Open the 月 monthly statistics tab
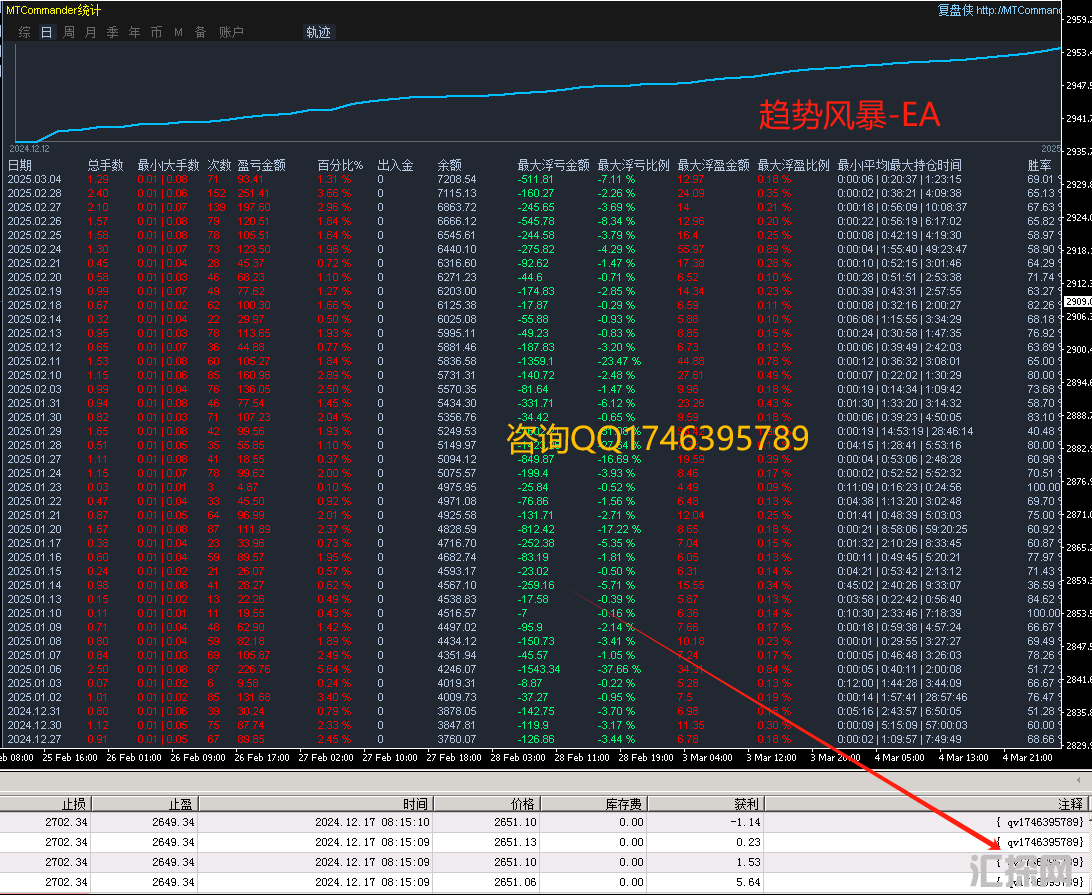 coord(91,32)
